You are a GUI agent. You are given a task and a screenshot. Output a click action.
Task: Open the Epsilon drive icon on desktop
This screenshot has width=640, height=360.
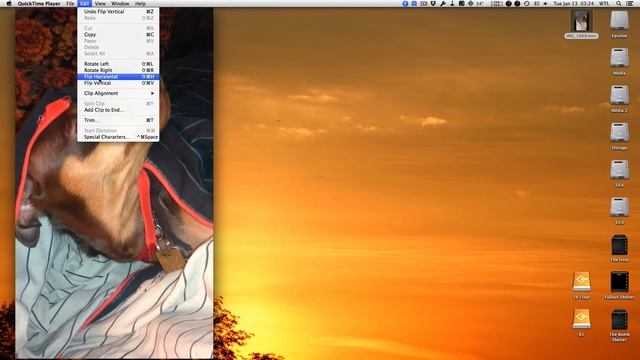tap(619, 21)
